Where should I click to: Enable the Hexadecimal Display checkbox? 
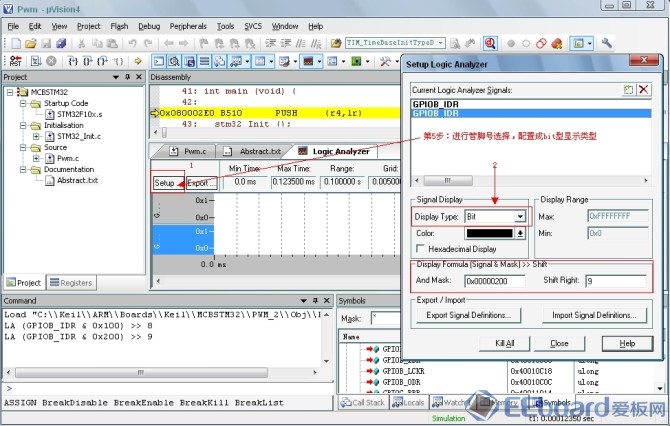420,248
